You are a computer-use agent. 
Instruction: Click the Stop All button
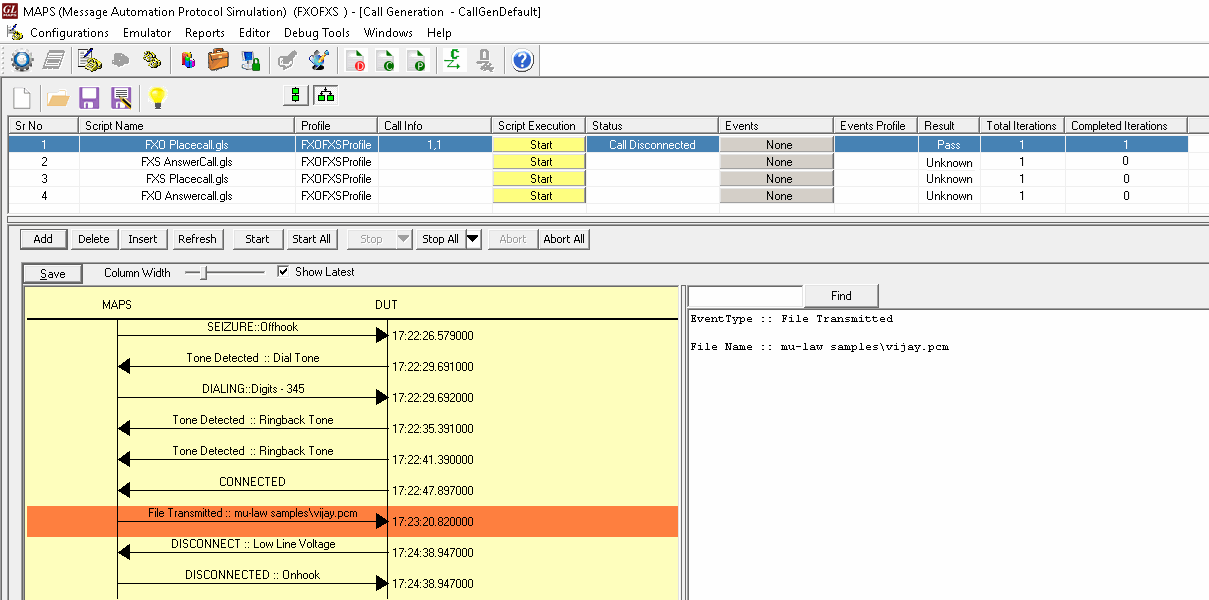(x=440, y=239)
